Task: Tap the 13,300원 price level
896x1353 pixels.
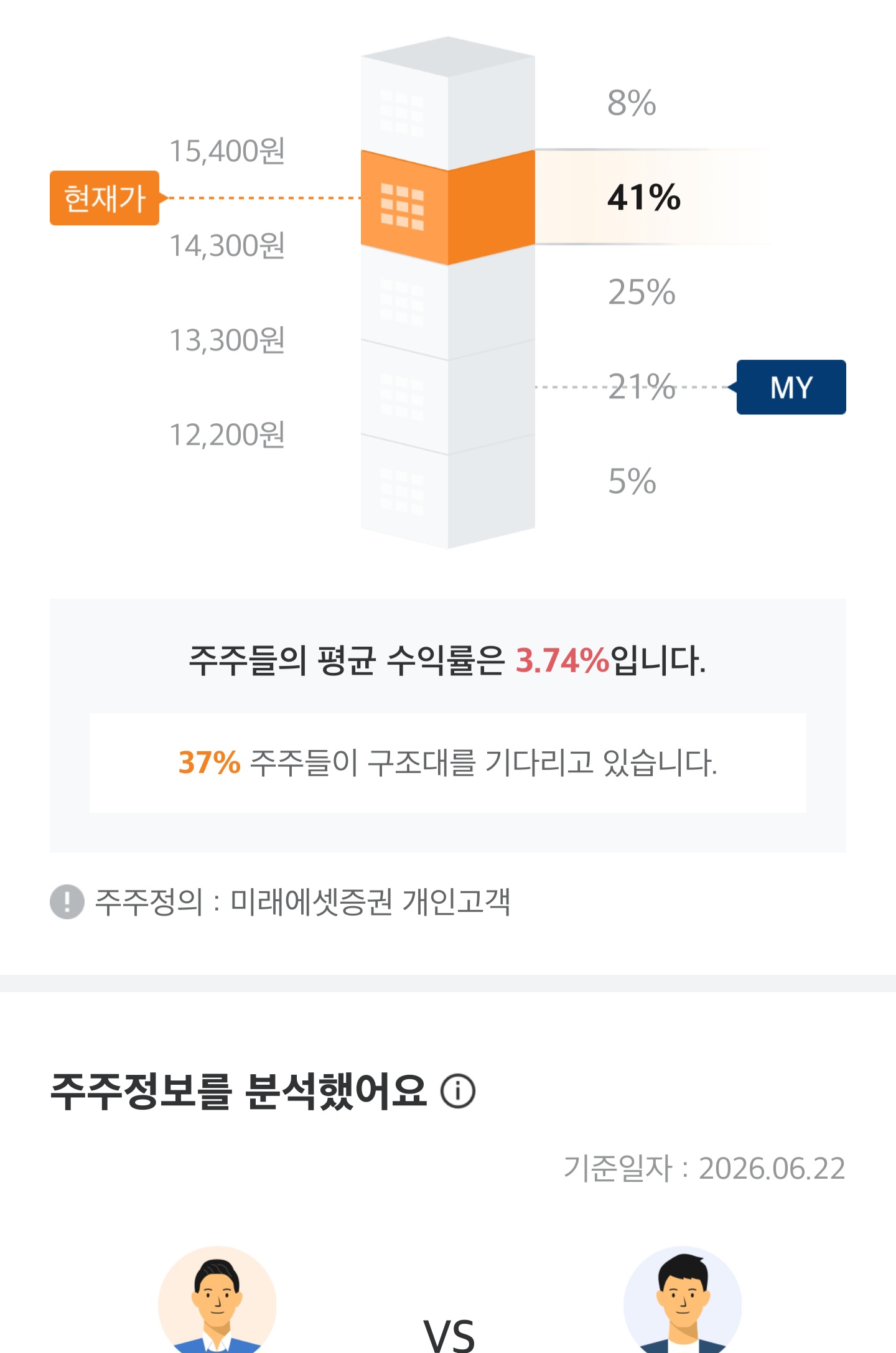Action: 227,340
